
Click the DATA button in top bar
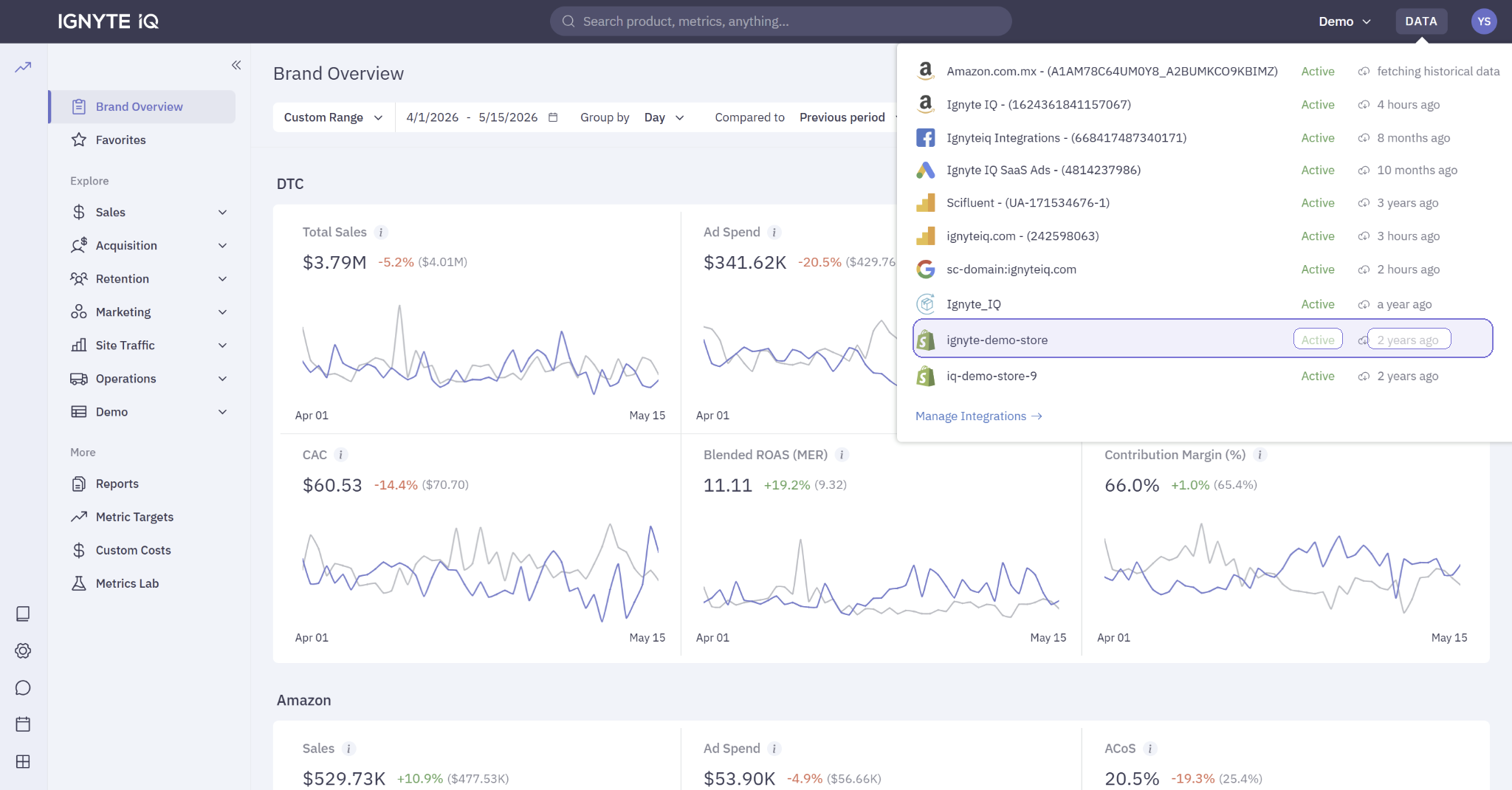(x=1421, y=21)
